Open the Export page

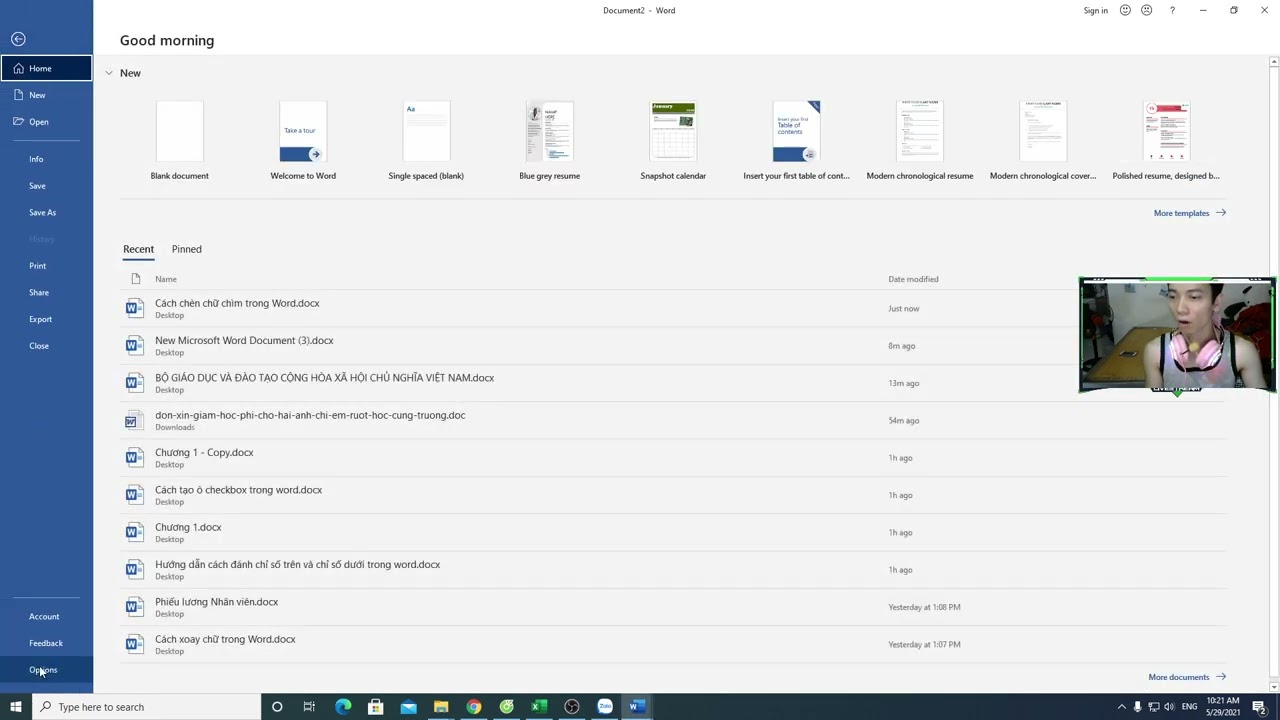tap(46, 319)
